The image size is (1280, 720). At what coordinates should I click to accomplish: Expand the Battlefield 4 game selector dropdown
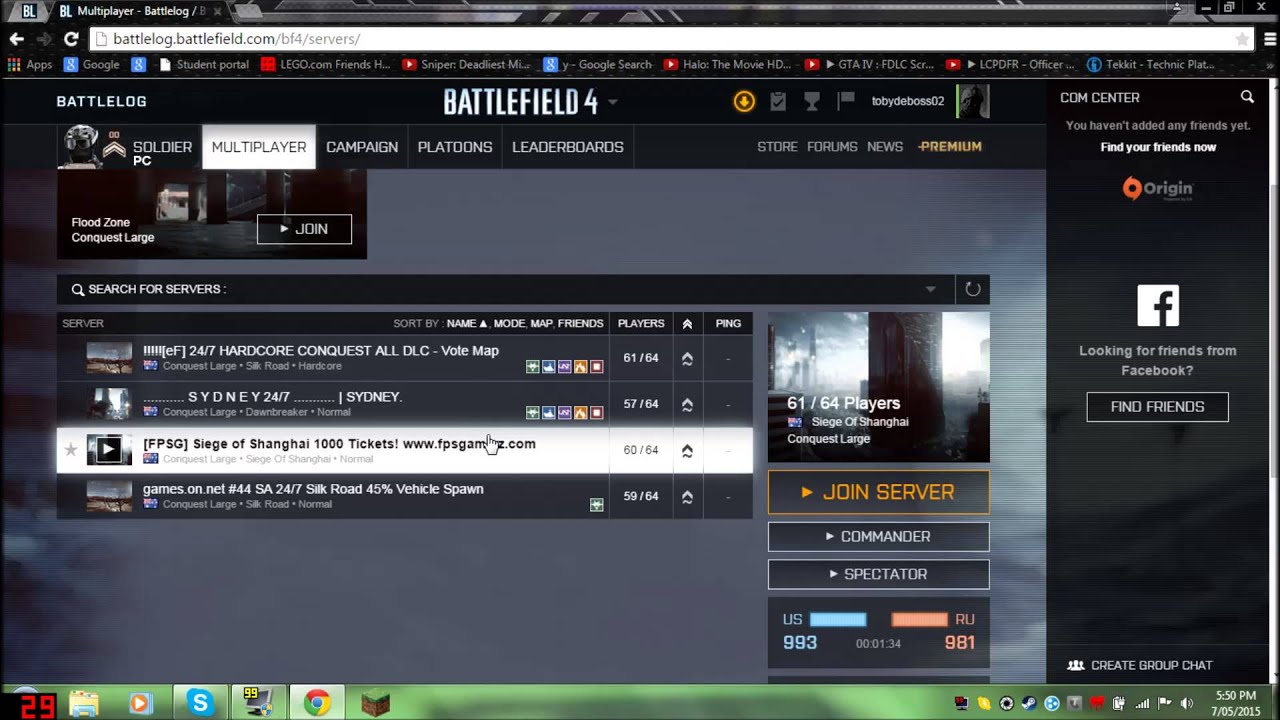tap(612, 102)
